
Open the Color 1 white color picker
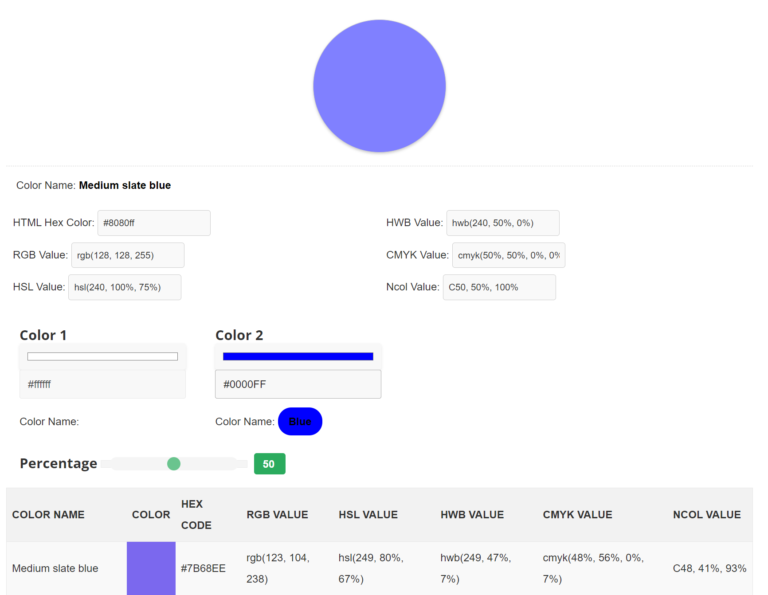[x=102, y=356]
